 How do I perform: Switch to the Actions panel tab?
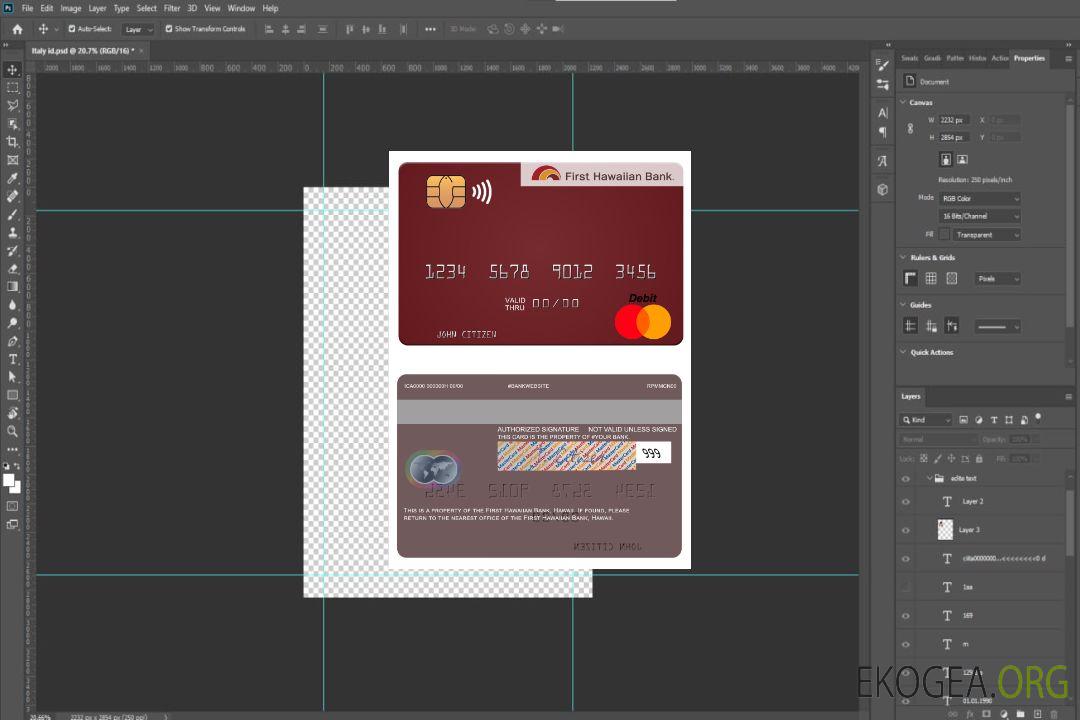click(999, 59)
